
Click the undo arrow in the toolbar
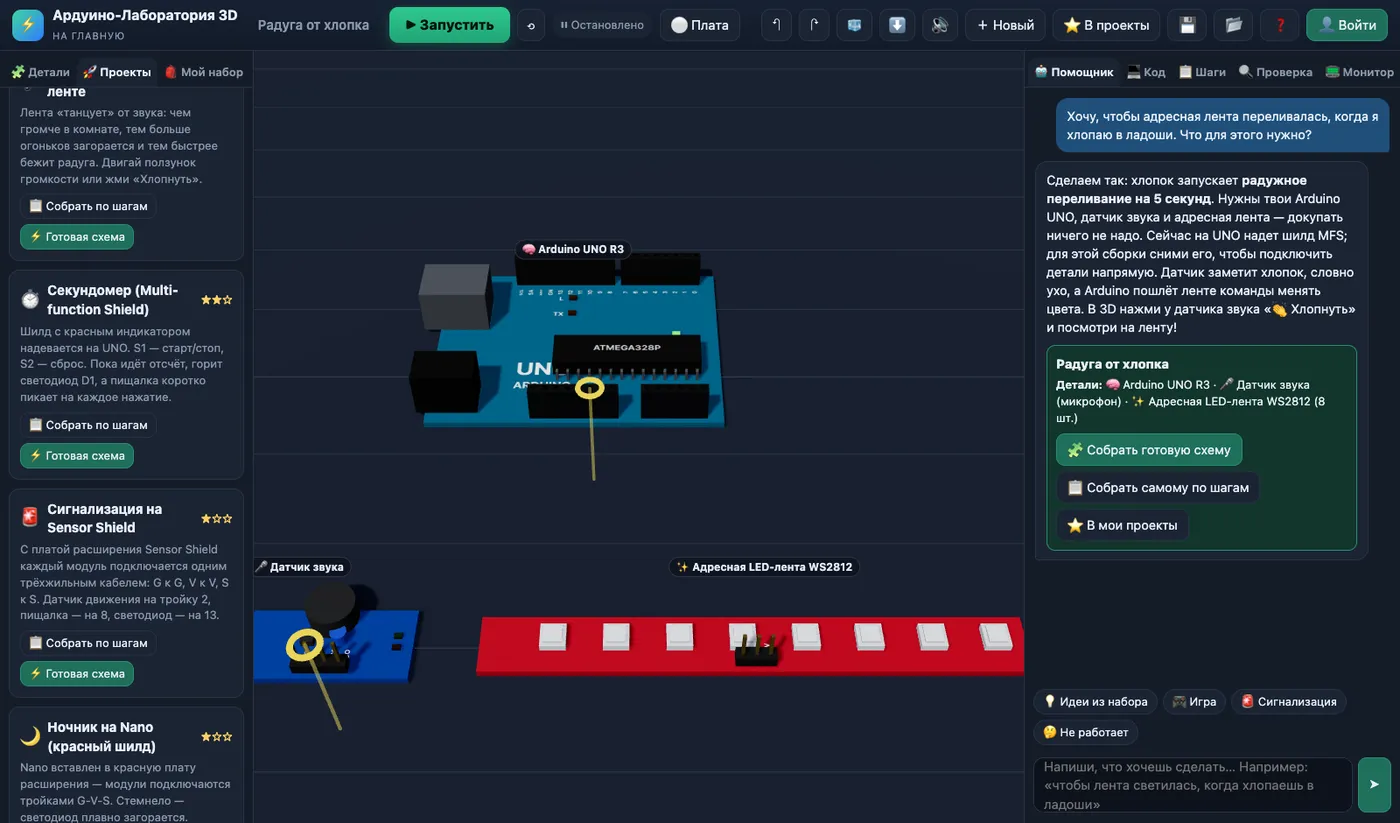[776, 25]
